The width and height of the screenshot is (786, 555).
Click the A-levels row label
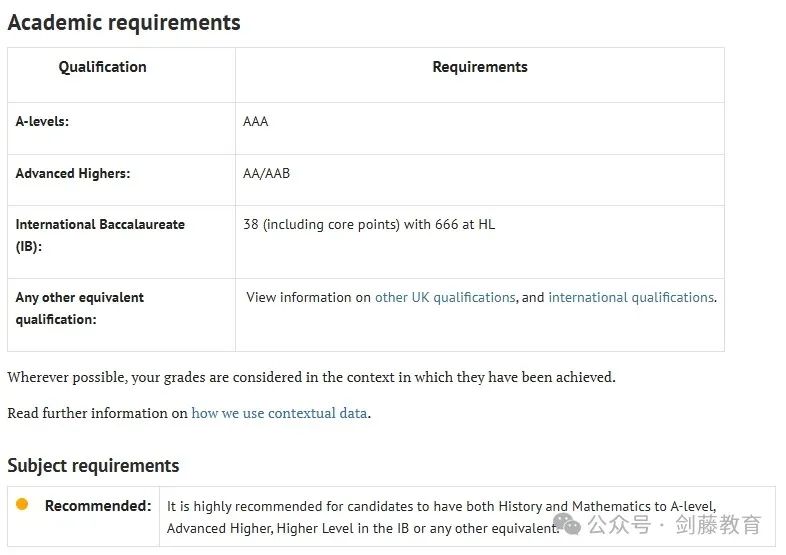(x=42, y=121)
